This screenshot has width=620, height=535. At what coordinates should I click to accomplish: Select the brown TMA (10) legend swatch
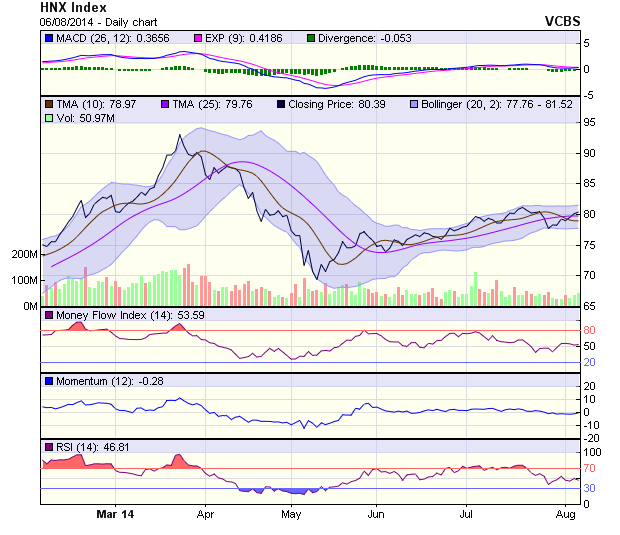(48, 104)
